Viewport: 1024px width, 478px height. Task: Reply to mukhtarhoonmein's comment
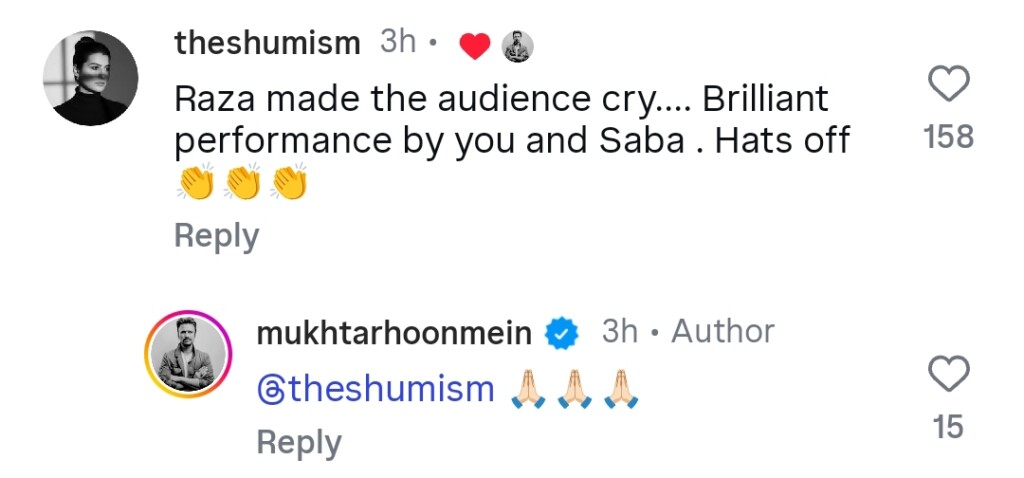pos(298,443)
